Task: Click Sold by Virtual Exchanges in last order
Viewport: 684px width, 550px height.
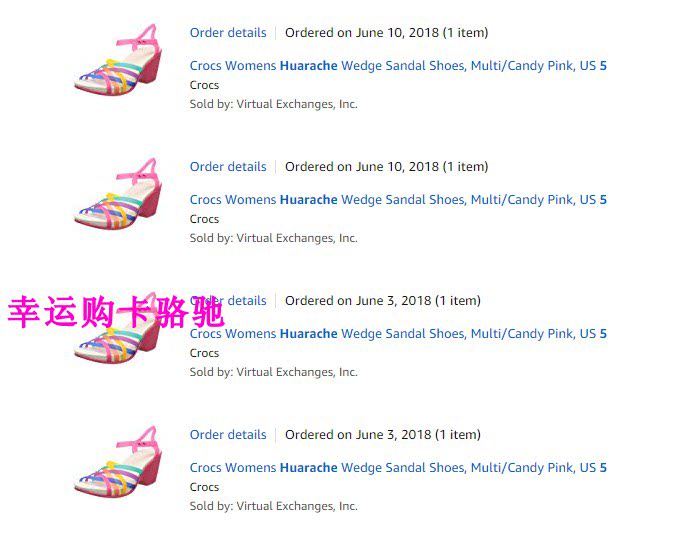Action: (274, 506)
